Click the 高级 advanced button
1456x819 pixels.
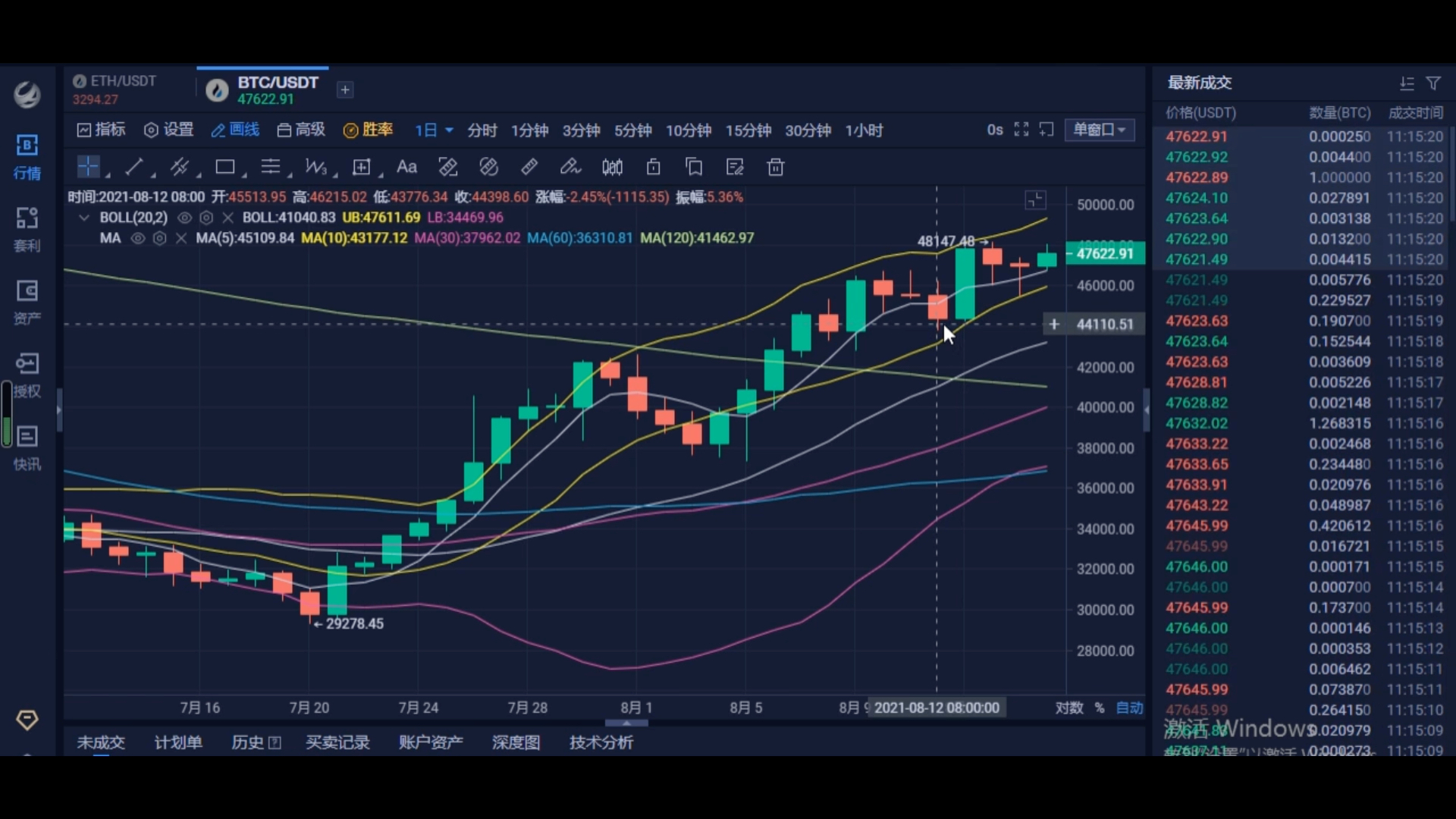click(x=301, y=130)
